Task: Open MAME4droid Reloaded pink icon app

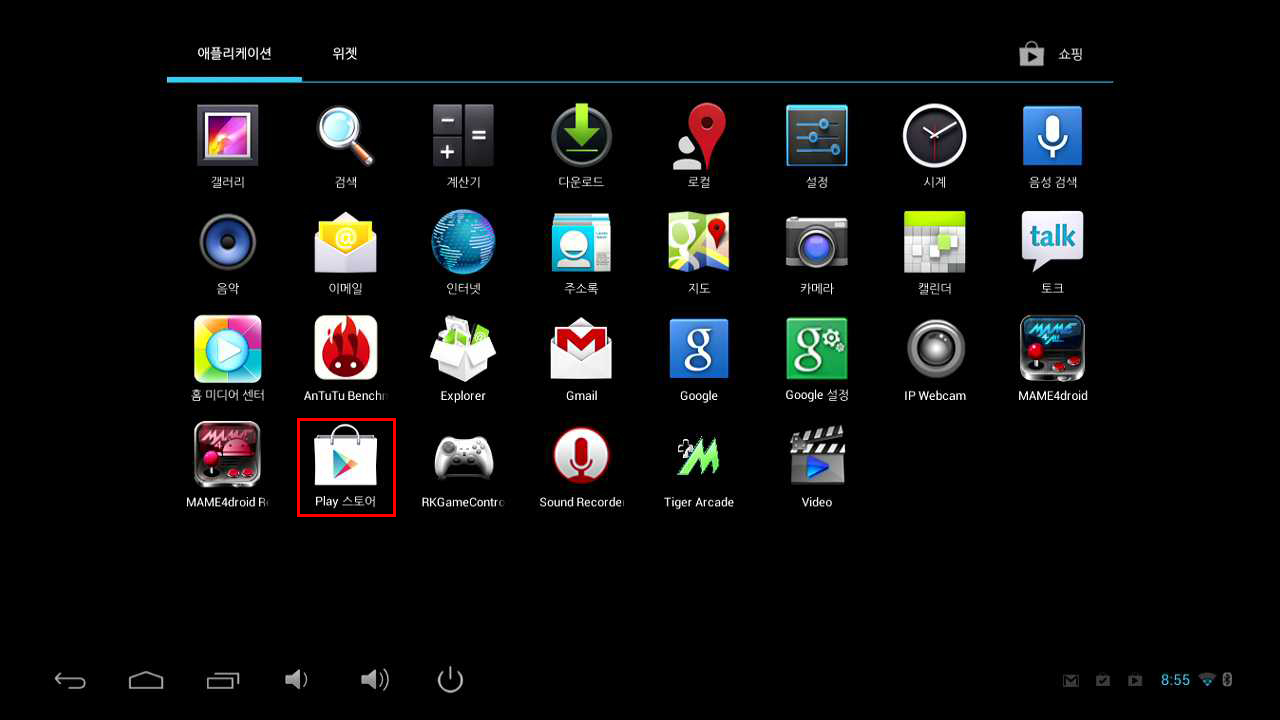Action: tap(228, 465)
